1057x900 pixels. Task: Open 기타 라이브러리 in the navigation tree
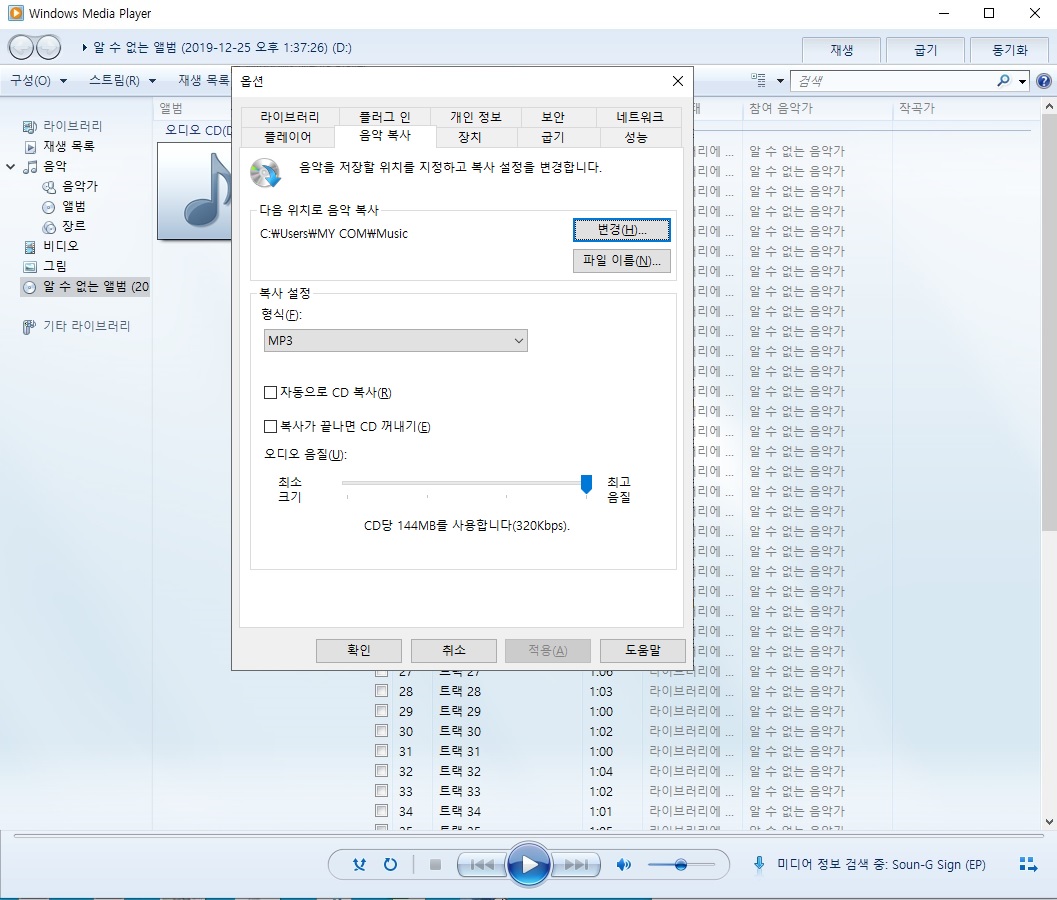coord(76,326)
